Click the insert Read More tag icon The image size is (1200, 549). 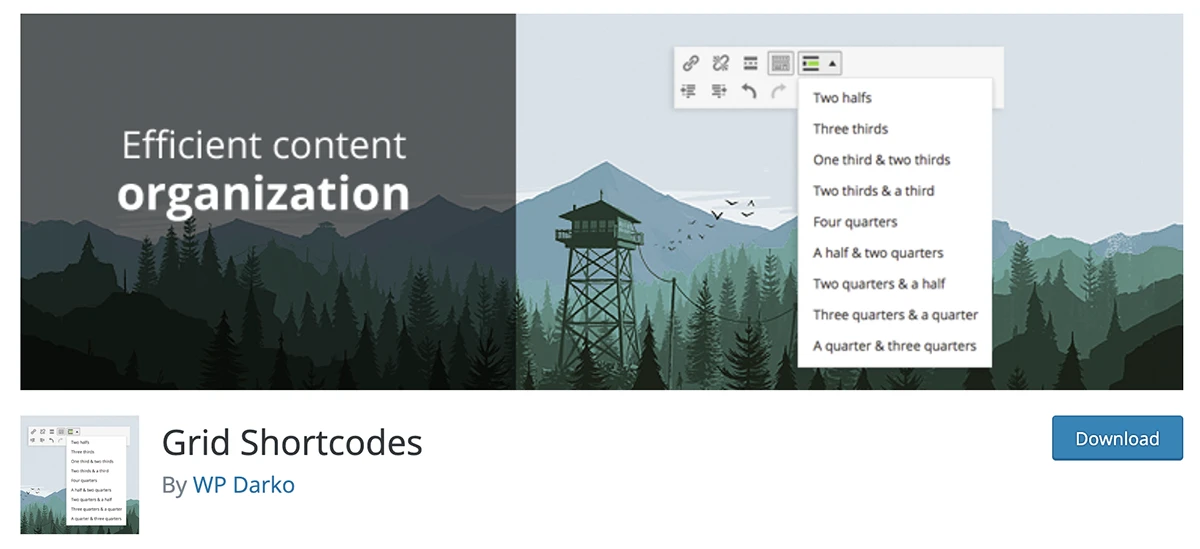tap(750, 63)
